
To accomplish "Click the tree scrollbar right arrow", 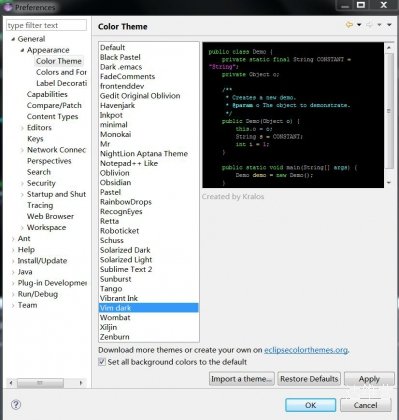I will click(x=81, y=383).
